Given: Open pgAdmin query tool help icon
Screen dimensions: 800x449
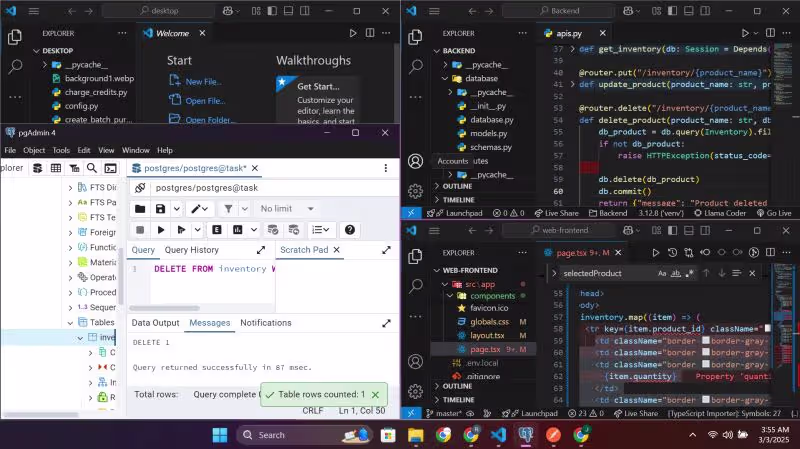Looking at the screenshot, I should tap(349, 230).
